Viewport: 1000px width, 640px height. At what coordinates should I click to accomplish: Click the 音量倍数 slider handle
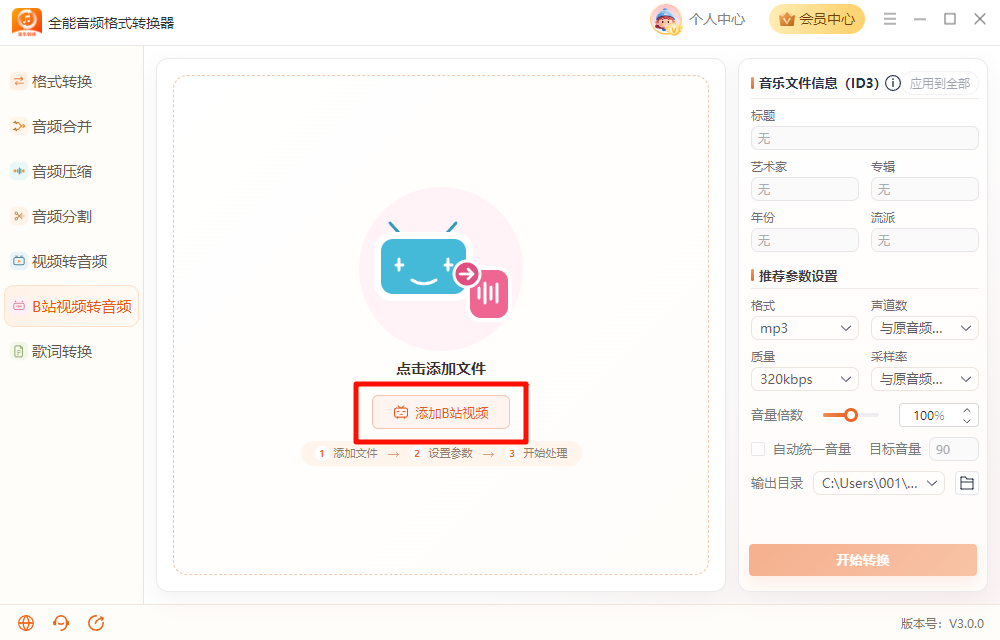pos(851,415)
